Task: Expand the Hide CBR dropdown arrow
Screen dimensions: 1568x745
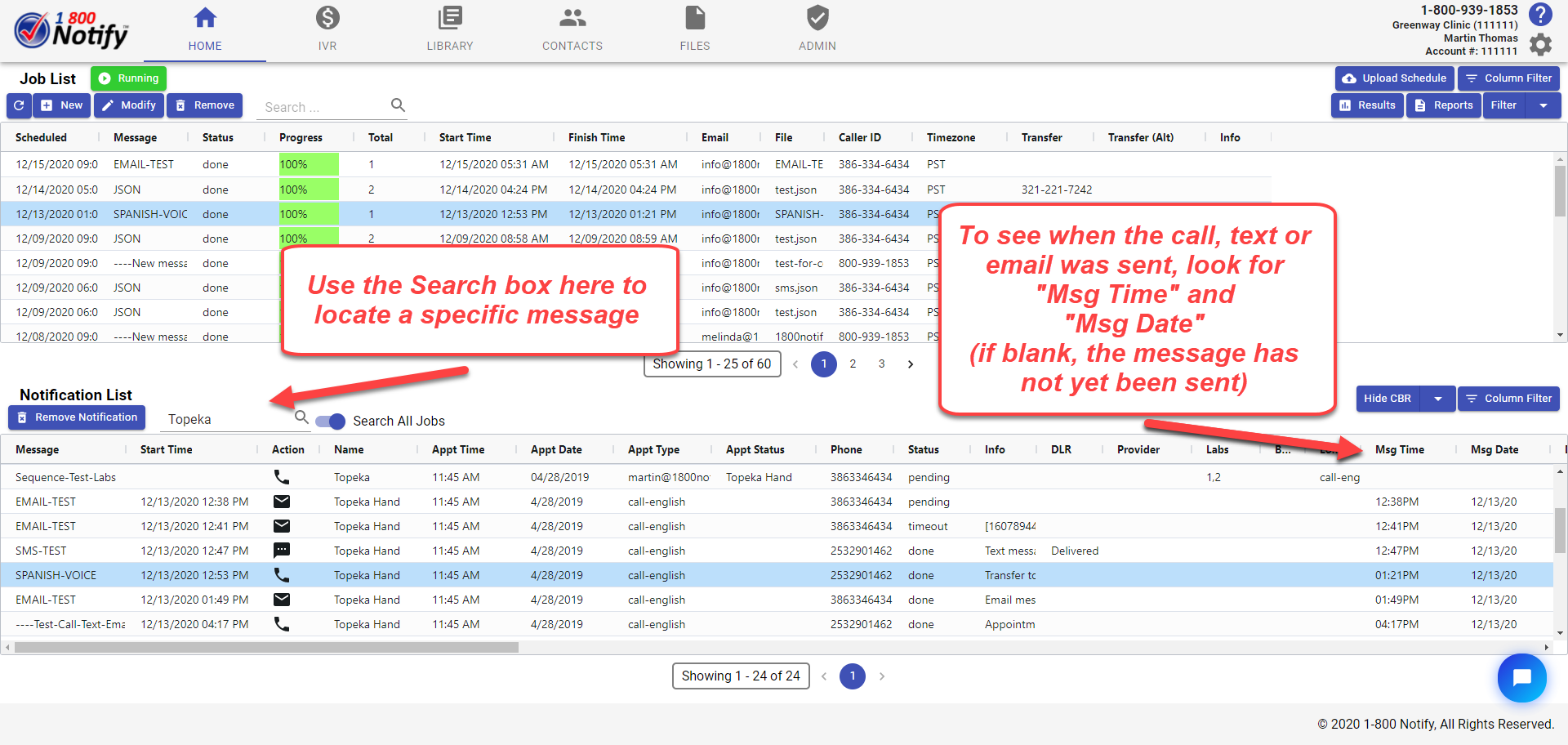Action: pos(1438,399)
